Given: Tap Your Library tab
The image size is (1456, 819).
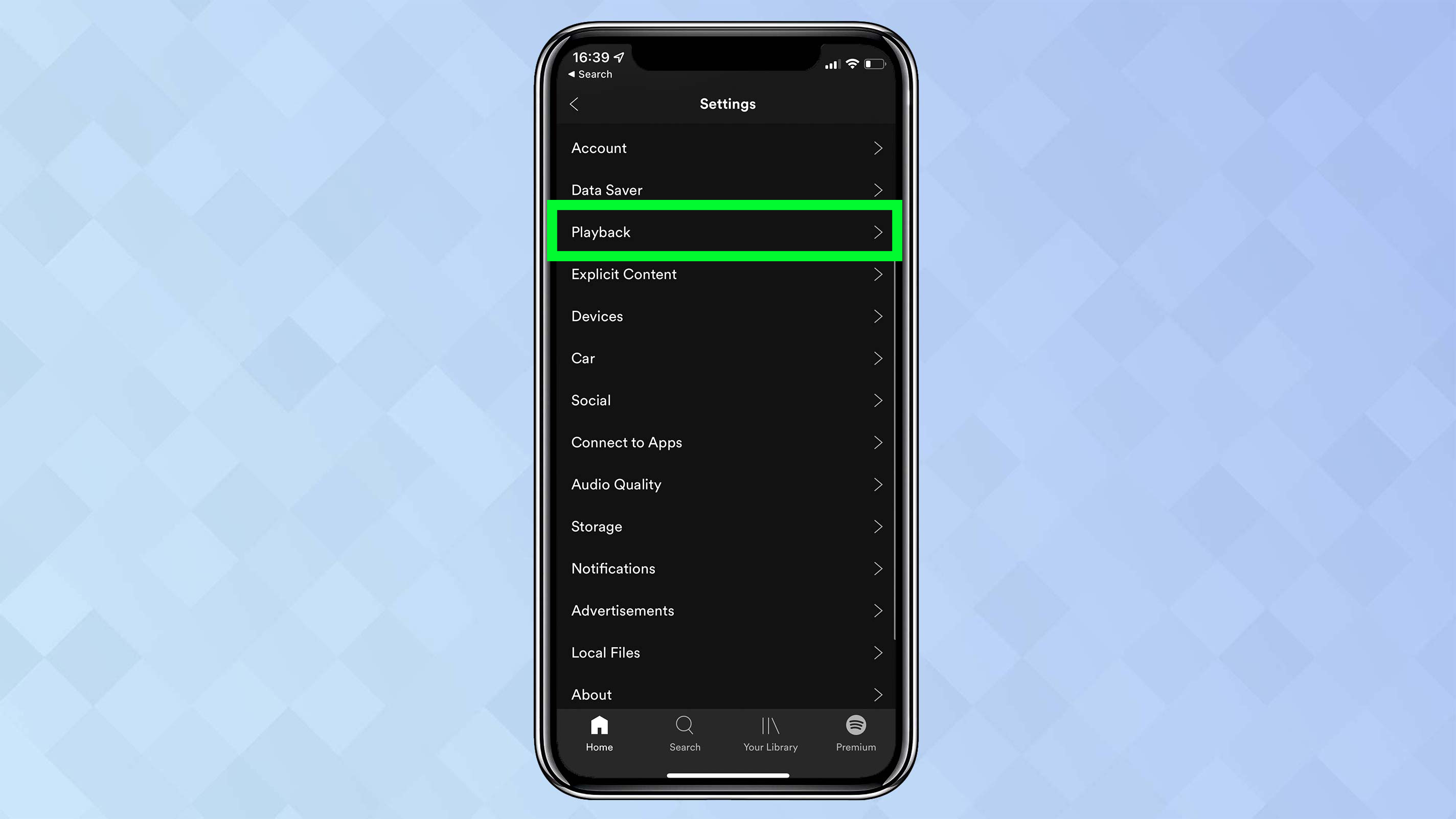Looking at the screenshot, I should tap(771, 733).
